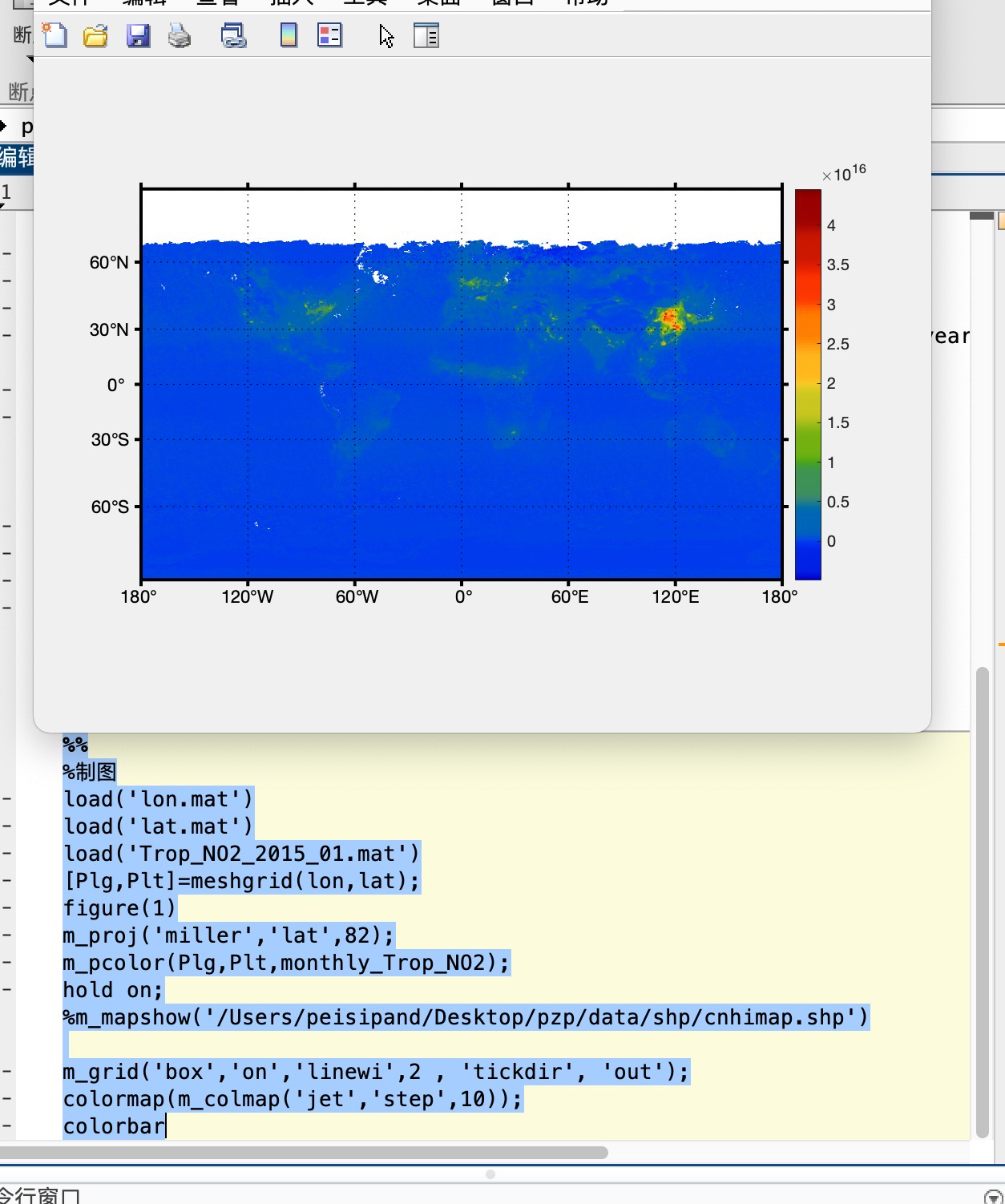Click the 60°W longitude tick label
Screen dimensions: 1005x1204
[357, 597]
